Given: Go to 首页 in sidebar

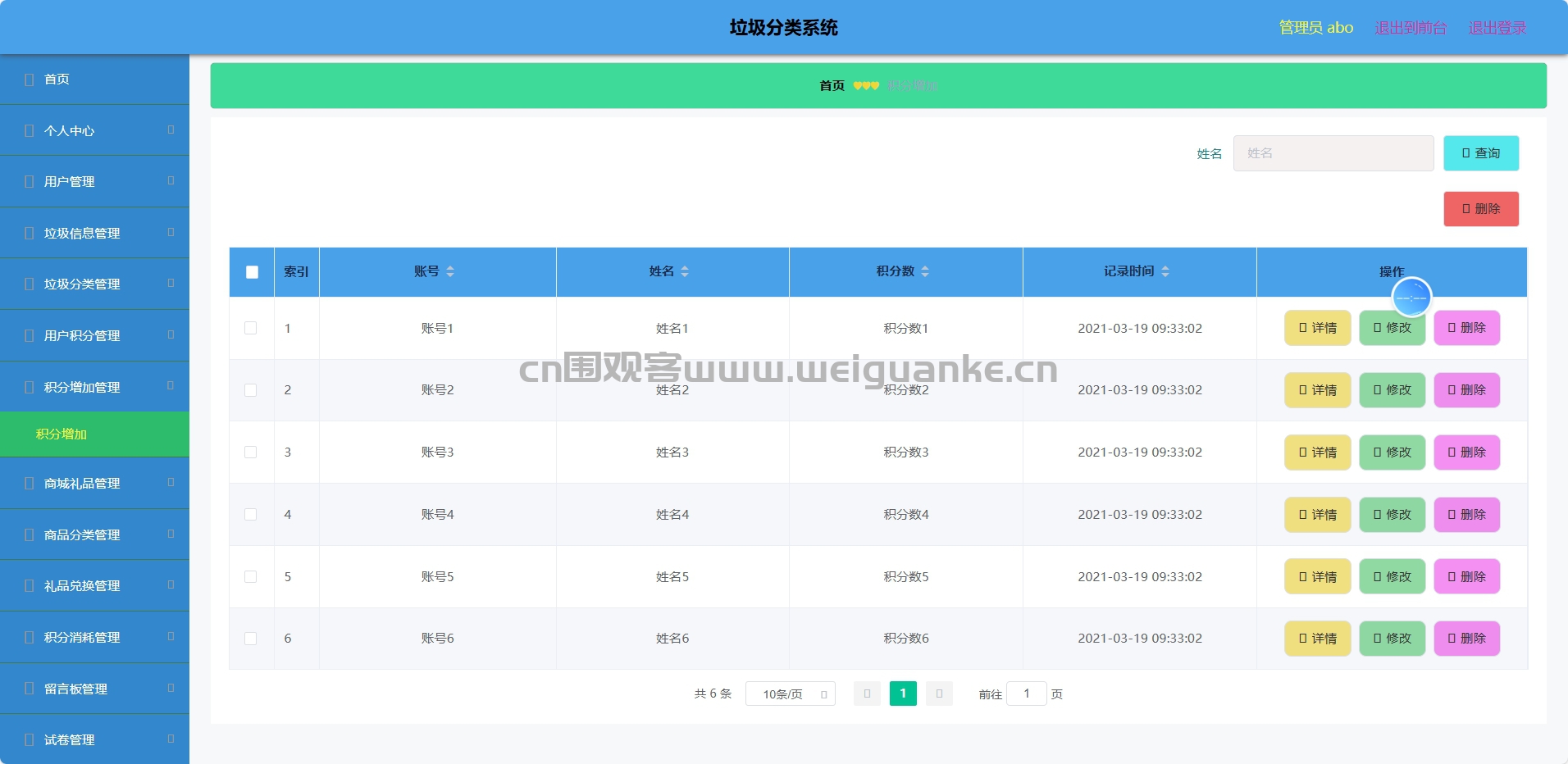Looking at the screenshot, I should point(94,80).
